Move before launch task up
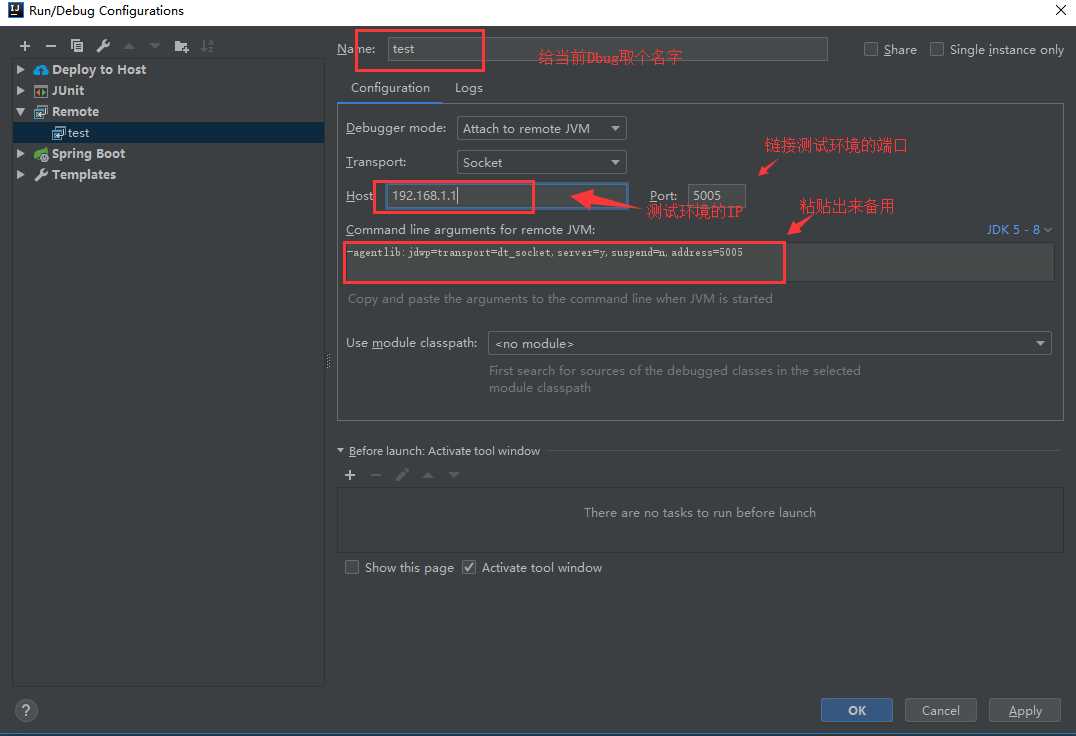 point(428,475)
